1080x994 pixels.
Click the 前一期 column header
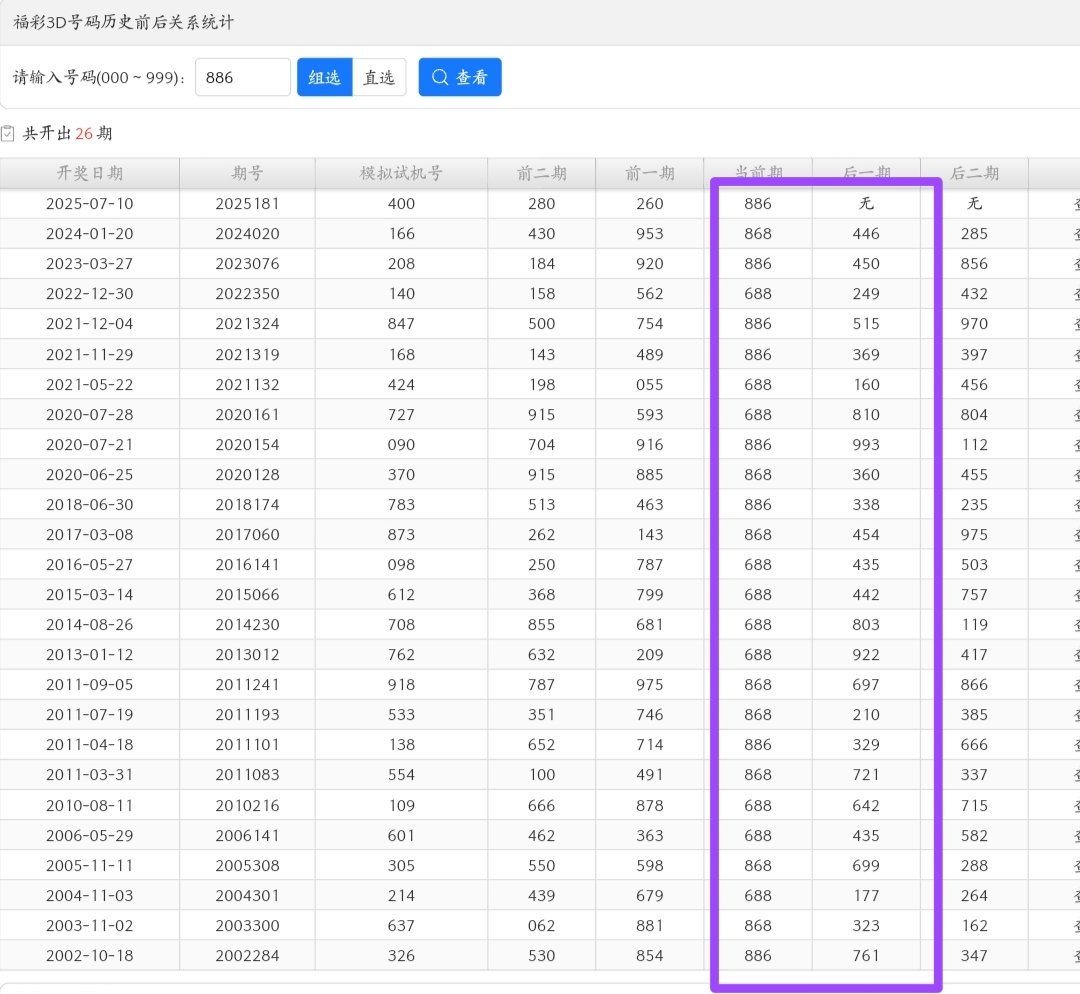click(x=650, y=173)
